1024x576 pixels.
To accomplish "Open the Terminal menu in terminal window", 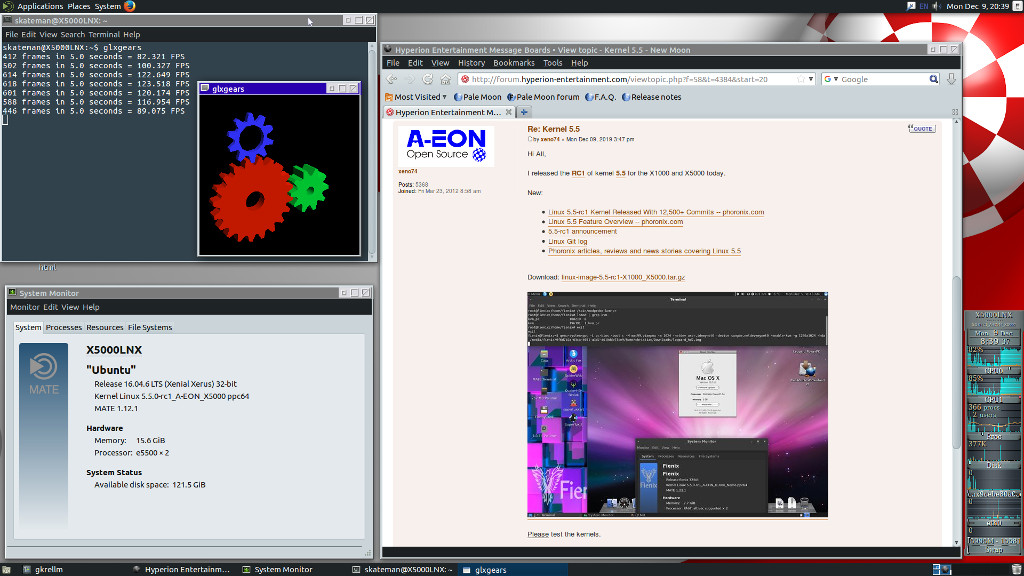I will click(x=104, y=35).
